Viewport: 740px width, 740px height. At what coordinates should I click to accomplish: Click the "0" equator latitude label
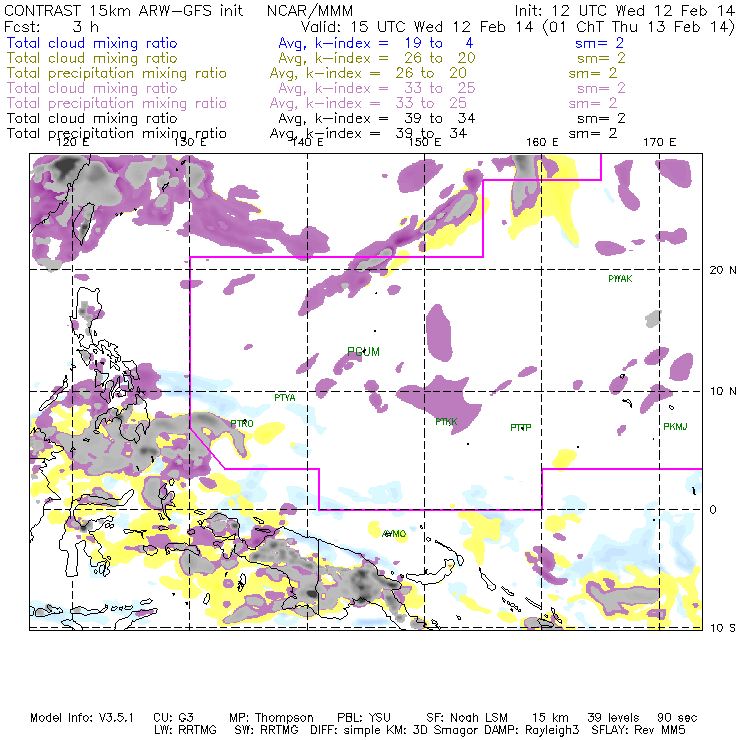[713, 510]
